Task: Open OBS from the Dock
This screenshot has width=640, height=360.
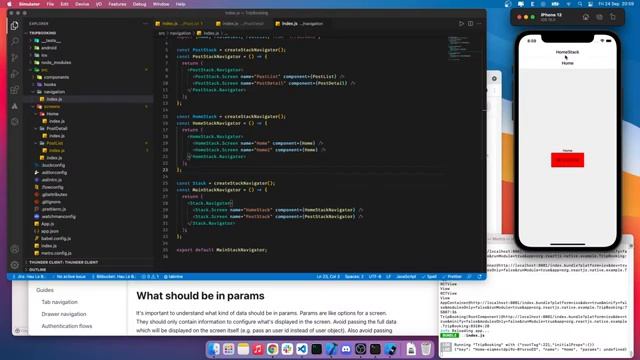Action: (360, 349)
